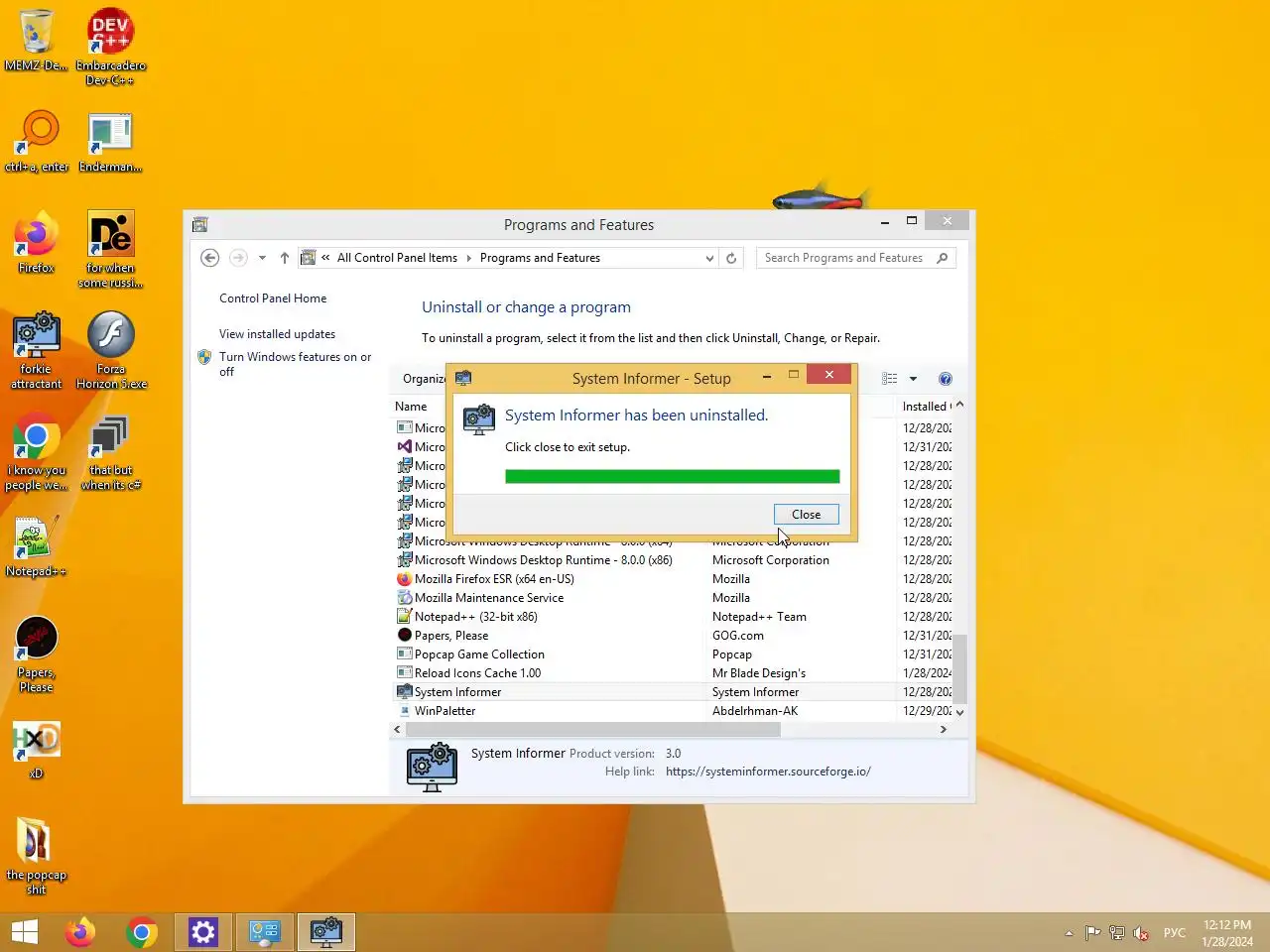This screenshot has width=1270, height=952.
Task: Click the Back arrow in Programs and Features
Action: [x=209, y=258]
